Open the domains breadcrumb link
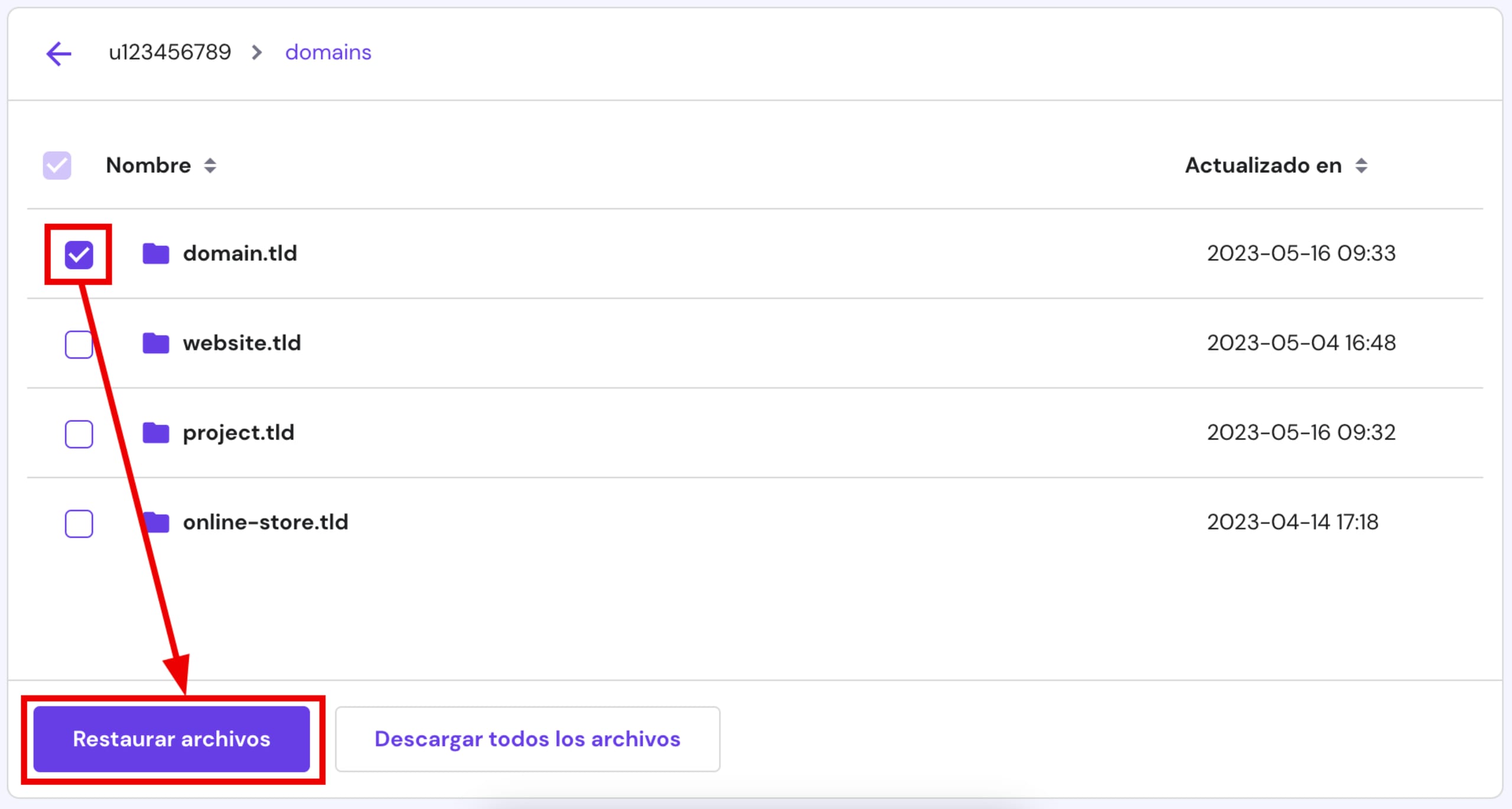The width and height of the screenshot is (1512, 809). coord(328,53)
